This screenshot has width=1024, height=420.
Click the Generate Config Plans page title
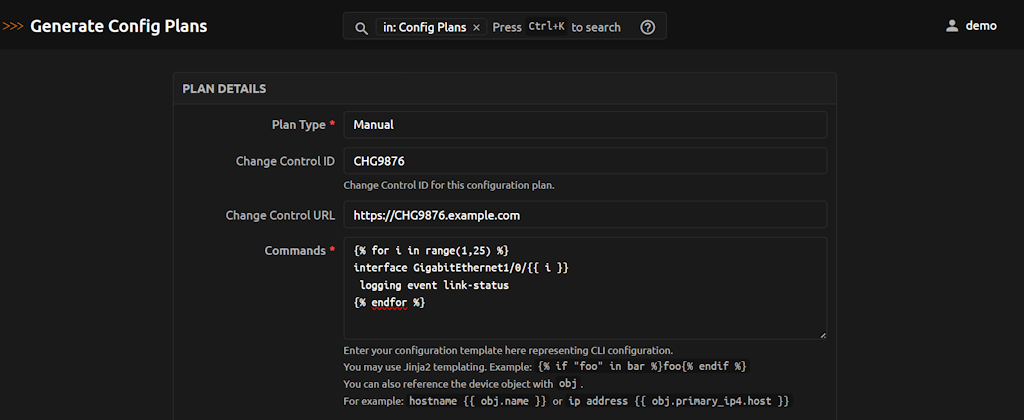coord(119,26)
